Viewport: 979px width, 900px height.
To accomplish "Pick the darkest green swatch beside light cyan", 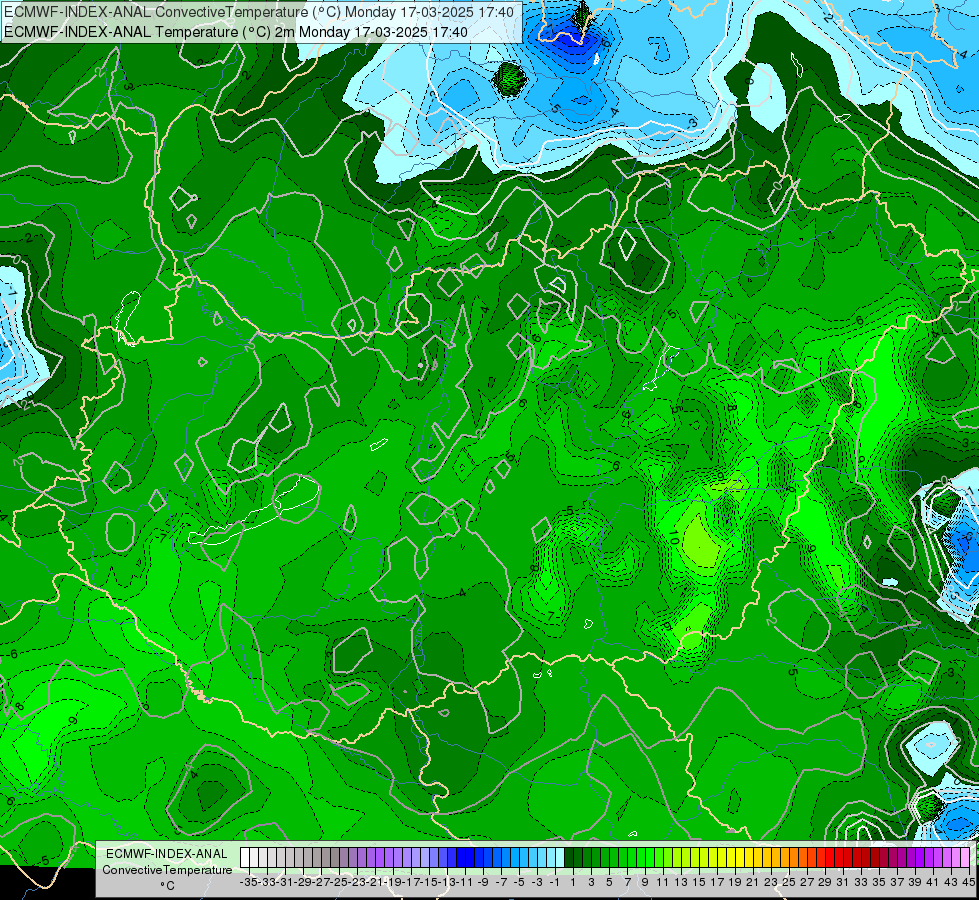I will [569, 858].
